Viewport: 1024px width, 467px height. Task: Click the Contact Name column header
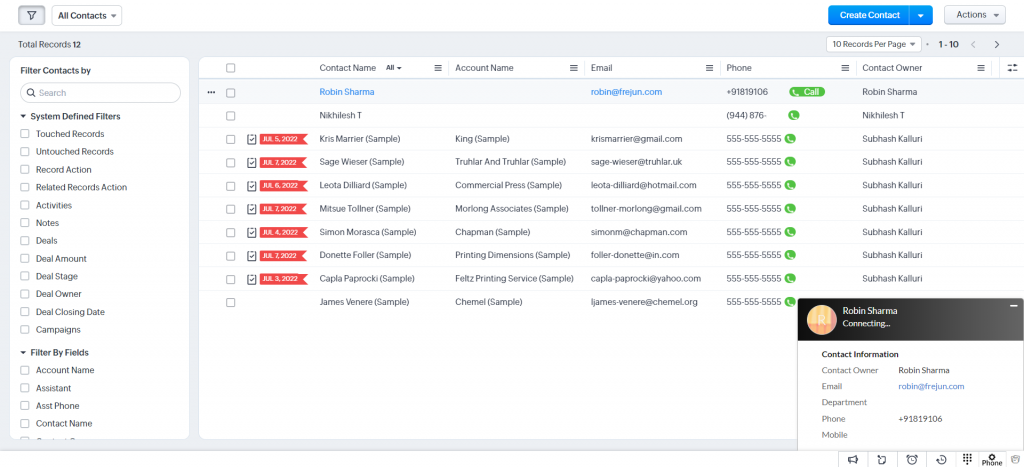click(x=347, y=68)
